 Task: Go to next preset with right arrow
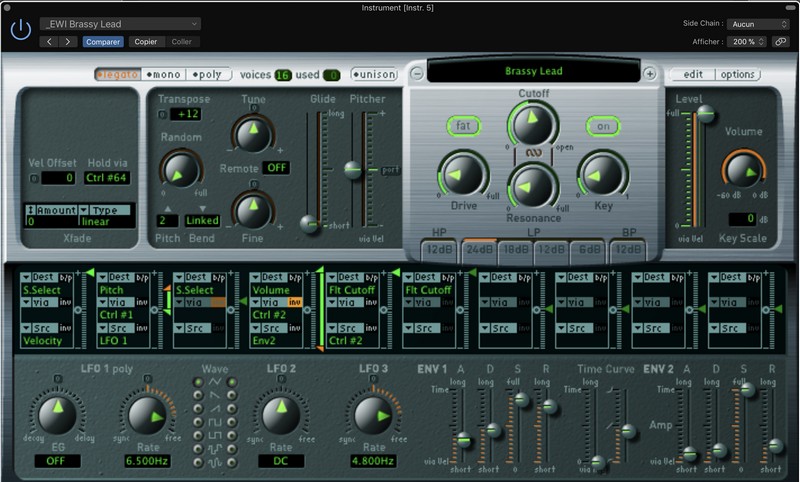pyautogui.click(x=68, y=42)
